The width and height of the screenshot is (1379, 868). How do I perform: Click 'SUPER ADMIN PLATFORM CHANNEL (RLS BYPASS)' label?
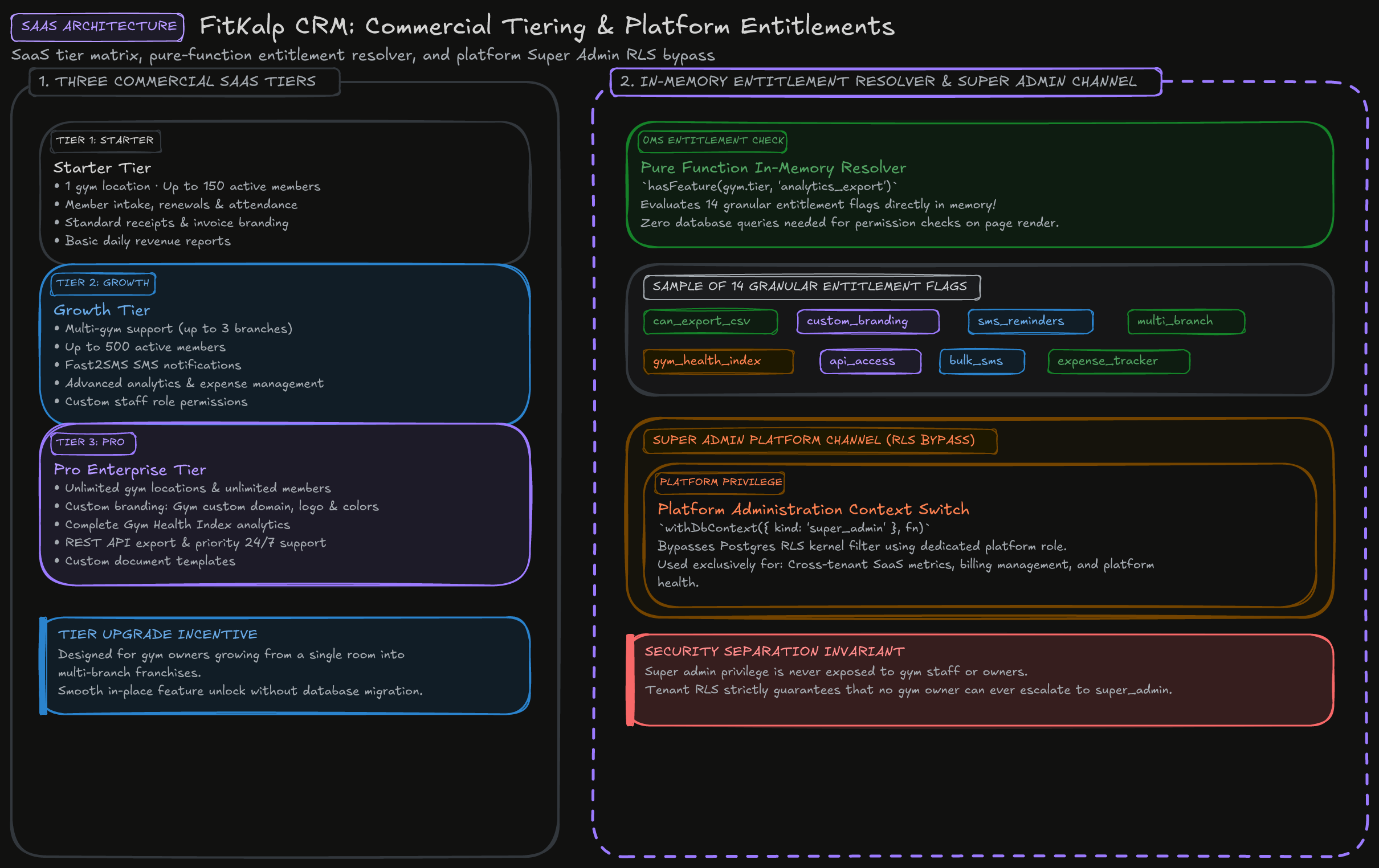(819, 441)
